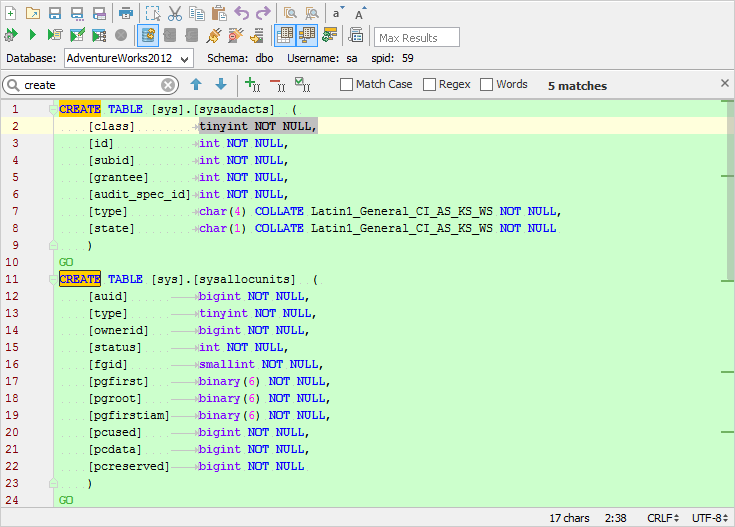Viewport: 735px width, 527px height.
Task: Click '[sysaudacts]' table name on line 1
Action: 234,109
